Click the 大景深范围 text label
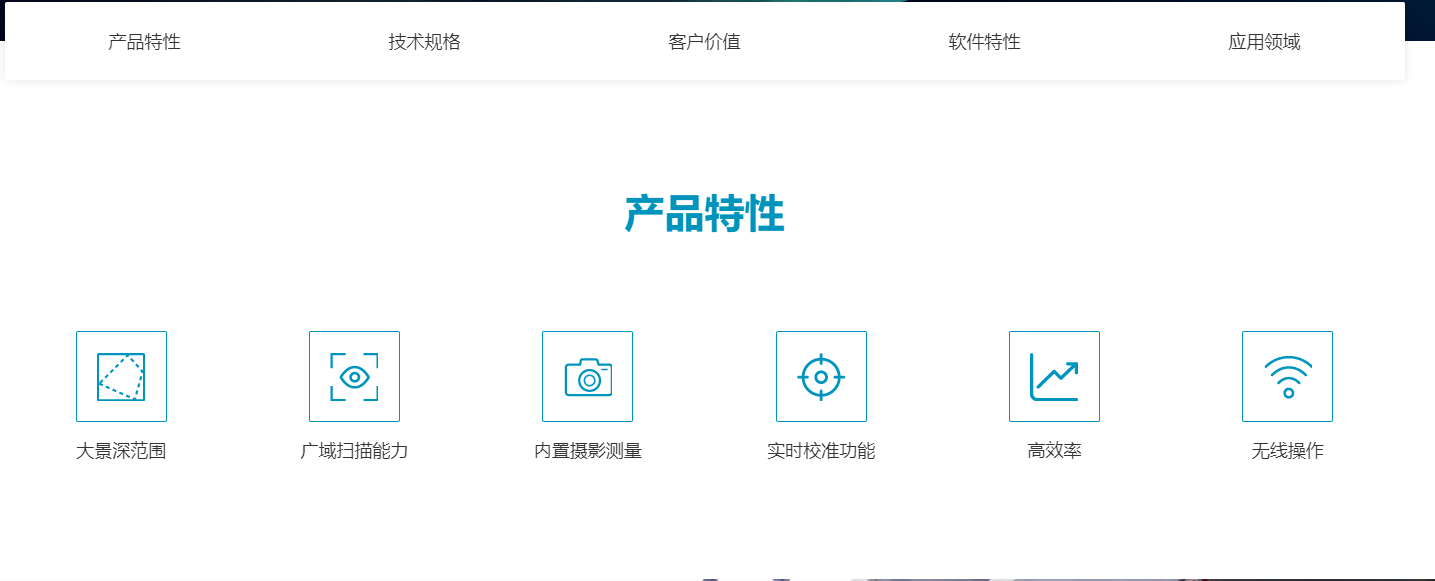Viewport: 1435px width, 581px height. pyautogui.click(x=121, y=451)
